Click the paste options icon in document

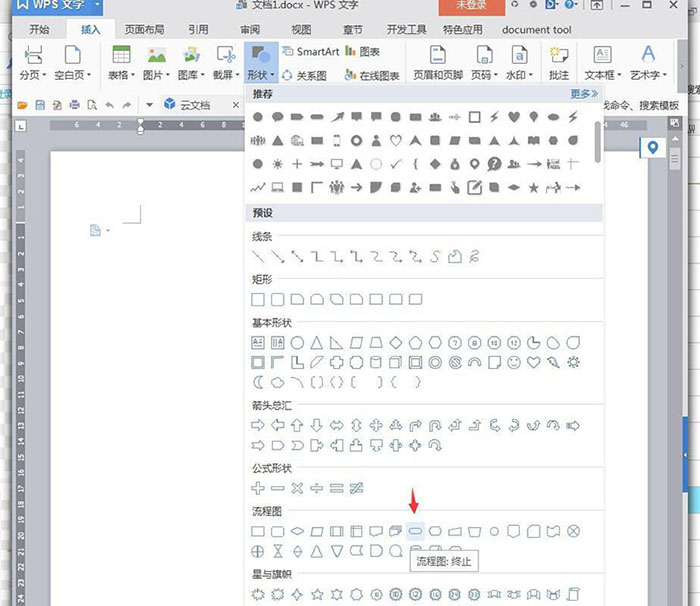click(97, 230)
